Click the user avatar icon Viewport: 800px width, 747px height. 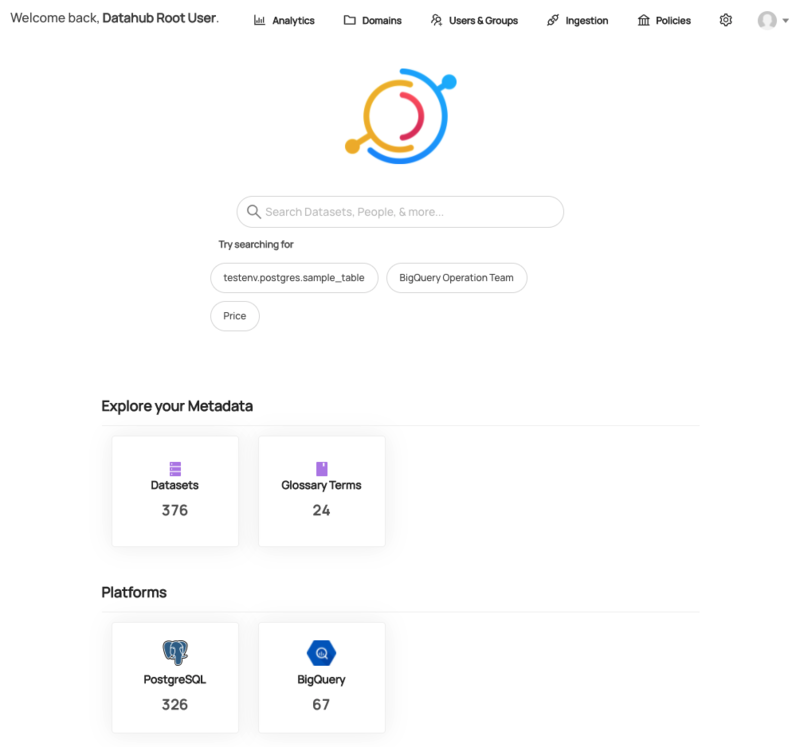point(767,20)
